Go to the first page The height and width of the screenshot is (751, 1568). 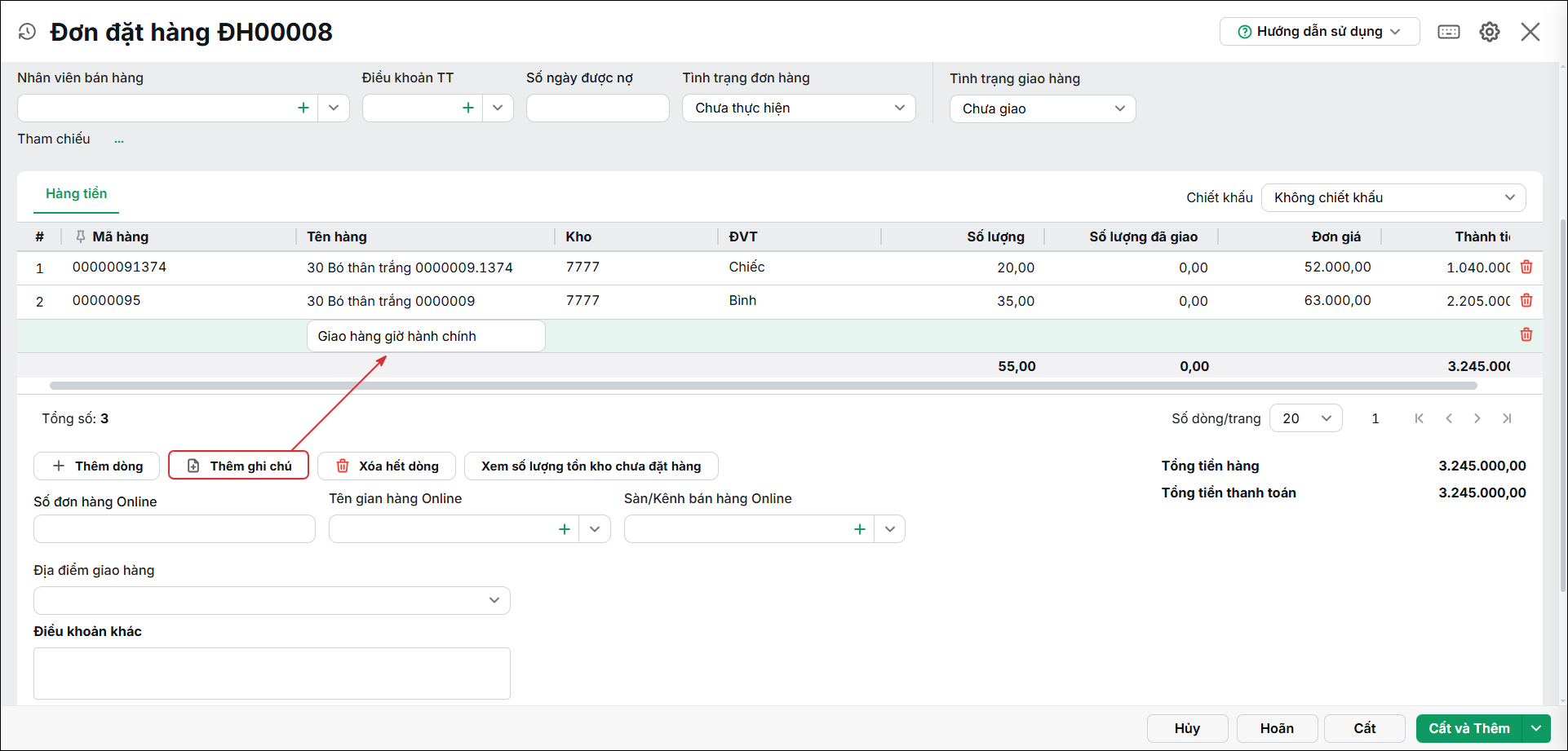point(1420,418)
